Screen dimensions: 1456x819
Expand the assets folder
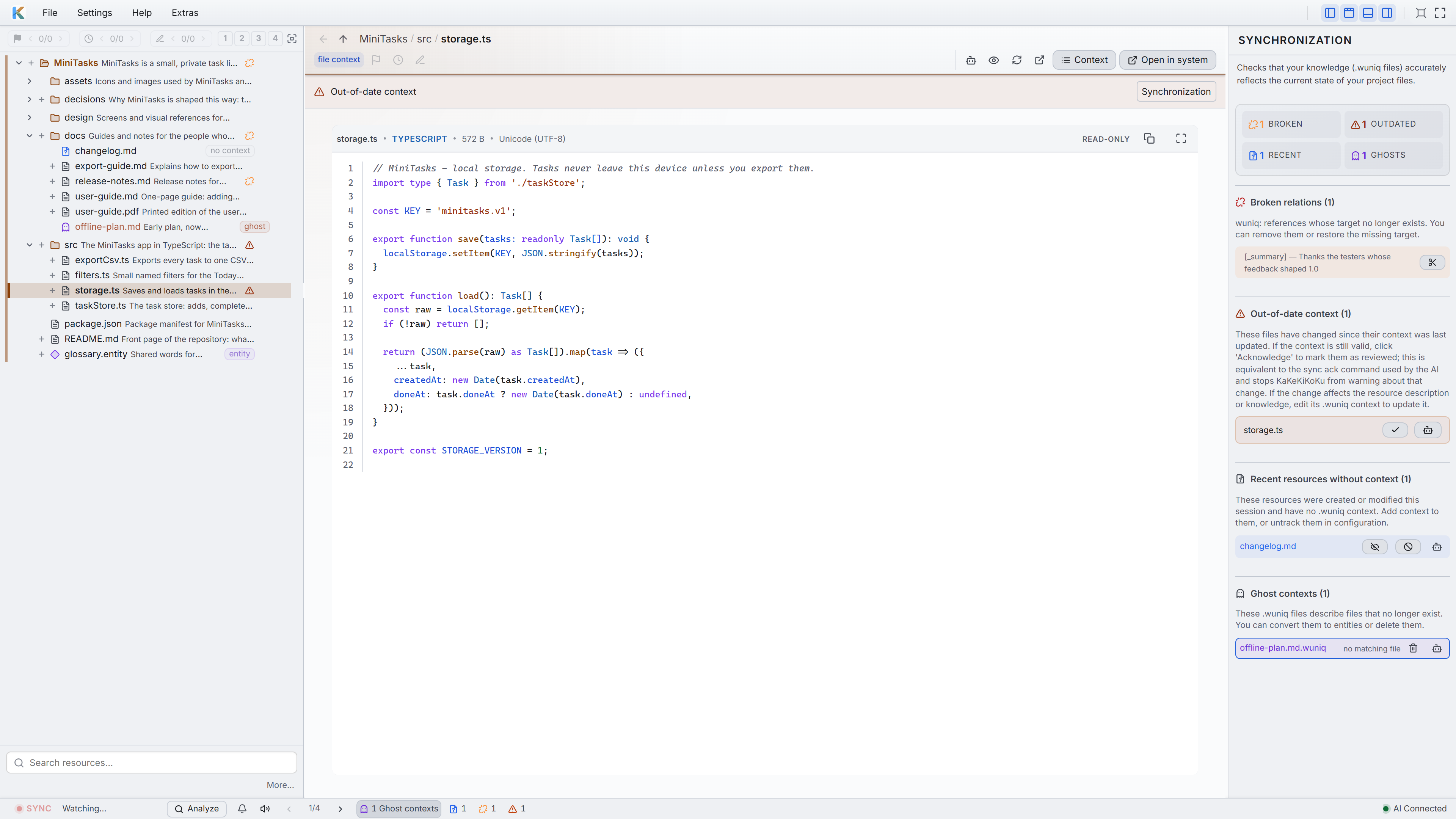coord(30,82)
